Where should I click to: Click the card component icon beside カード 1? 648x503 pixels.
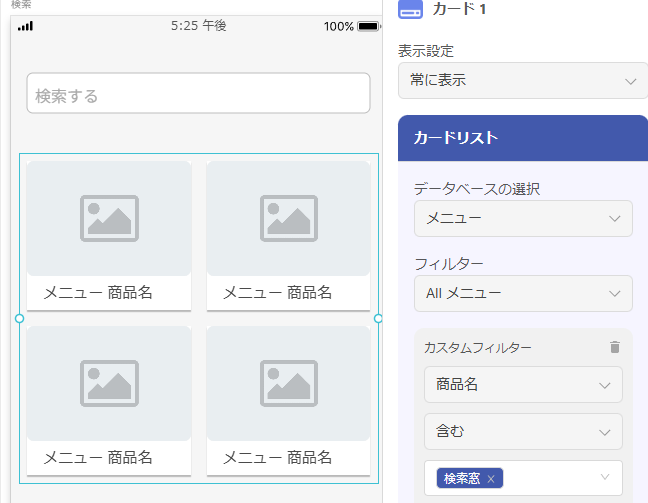click(x=410, y=9)
